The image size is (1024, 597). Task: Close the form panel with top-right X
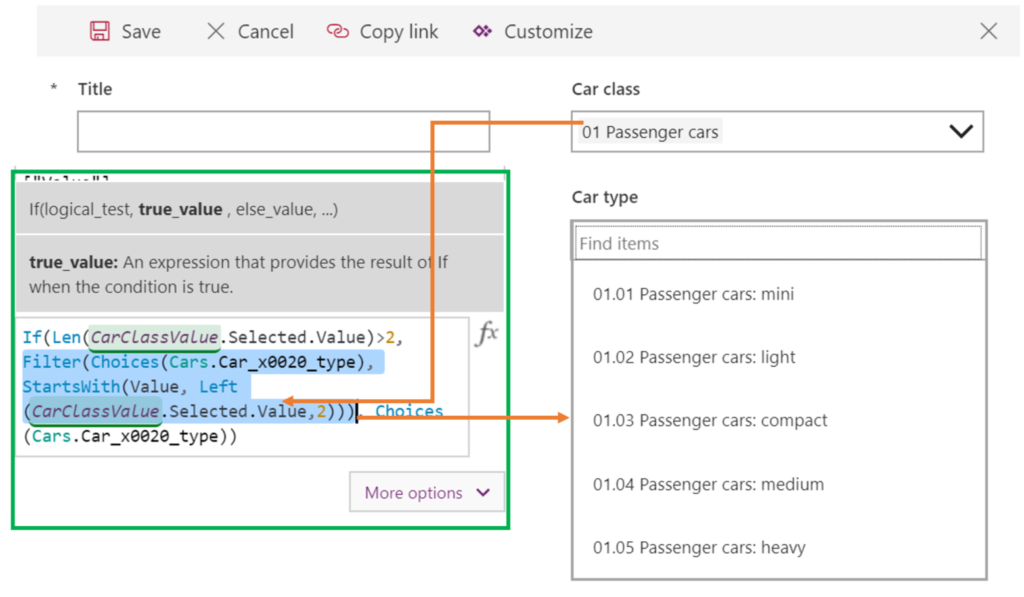pyautogui.click(x=988, y=31)
